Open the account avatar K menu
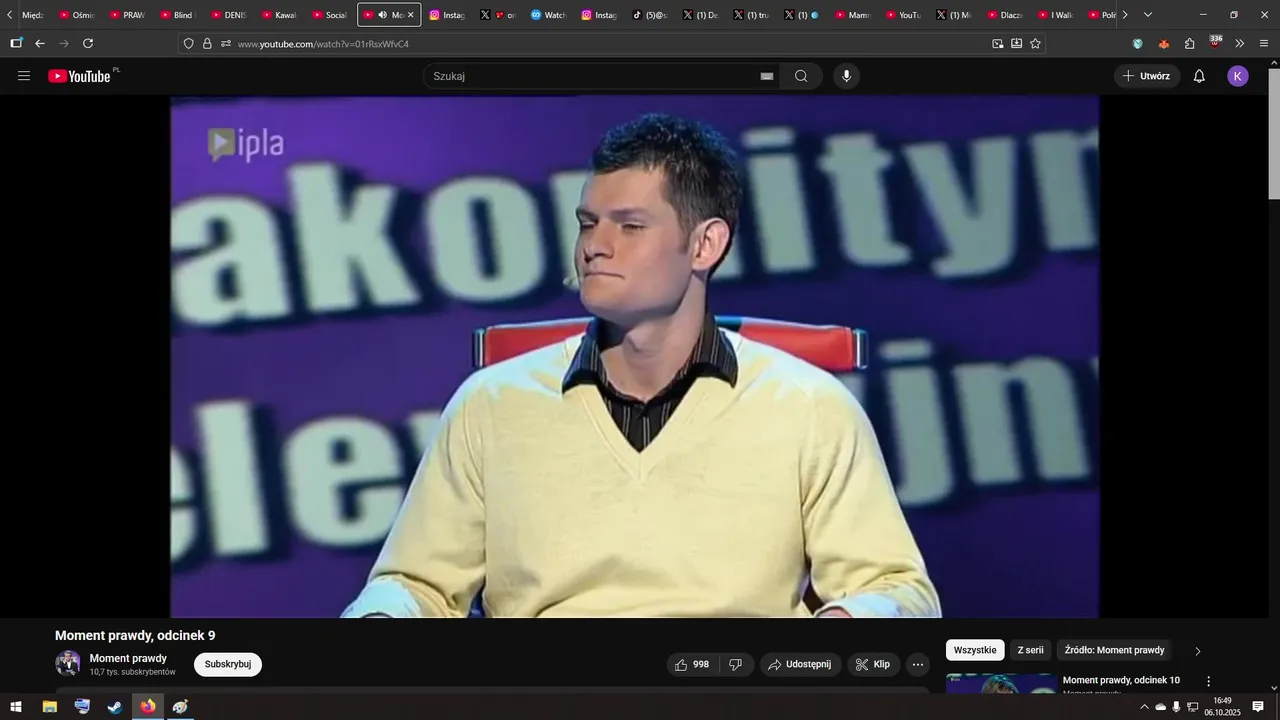Image resolution: width=1280 pixels, height=720 pixels. pos(1238,76)
